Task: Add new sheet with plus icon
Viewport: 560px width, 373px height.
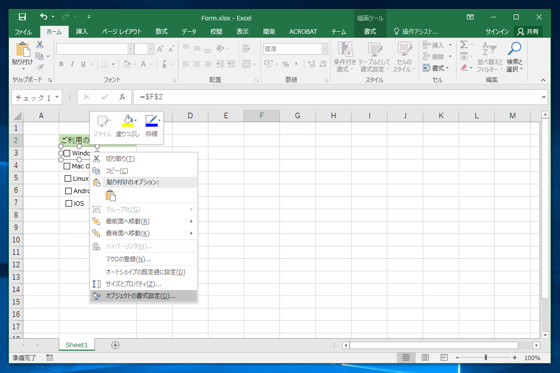Action: (115, 345)
